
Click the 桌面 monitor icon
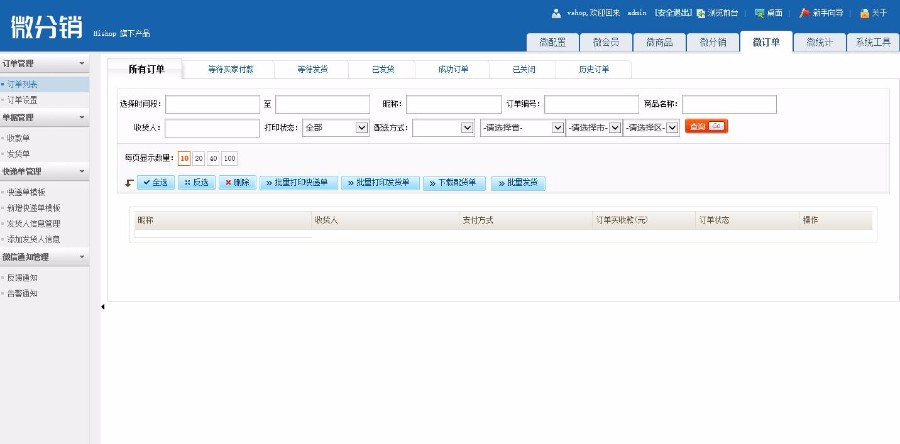759,13
